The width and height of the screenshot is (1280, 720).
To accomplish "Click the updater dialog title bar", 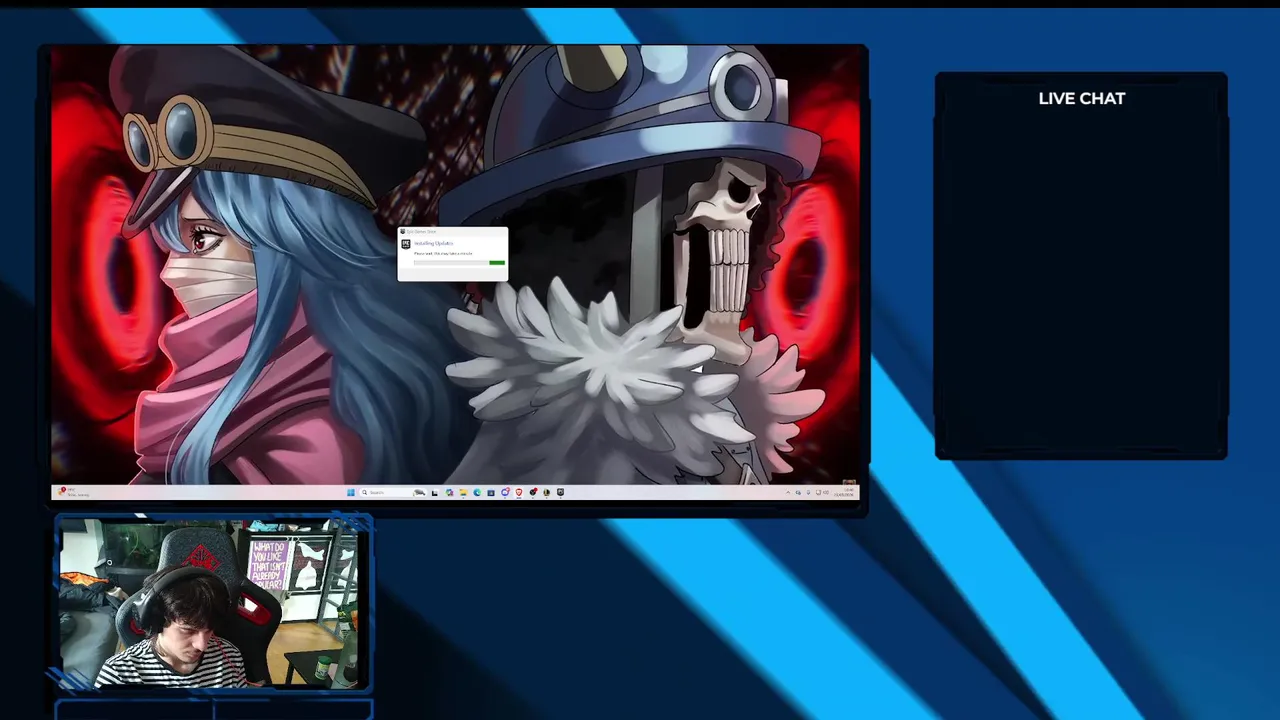I will (x=453, y=231).
